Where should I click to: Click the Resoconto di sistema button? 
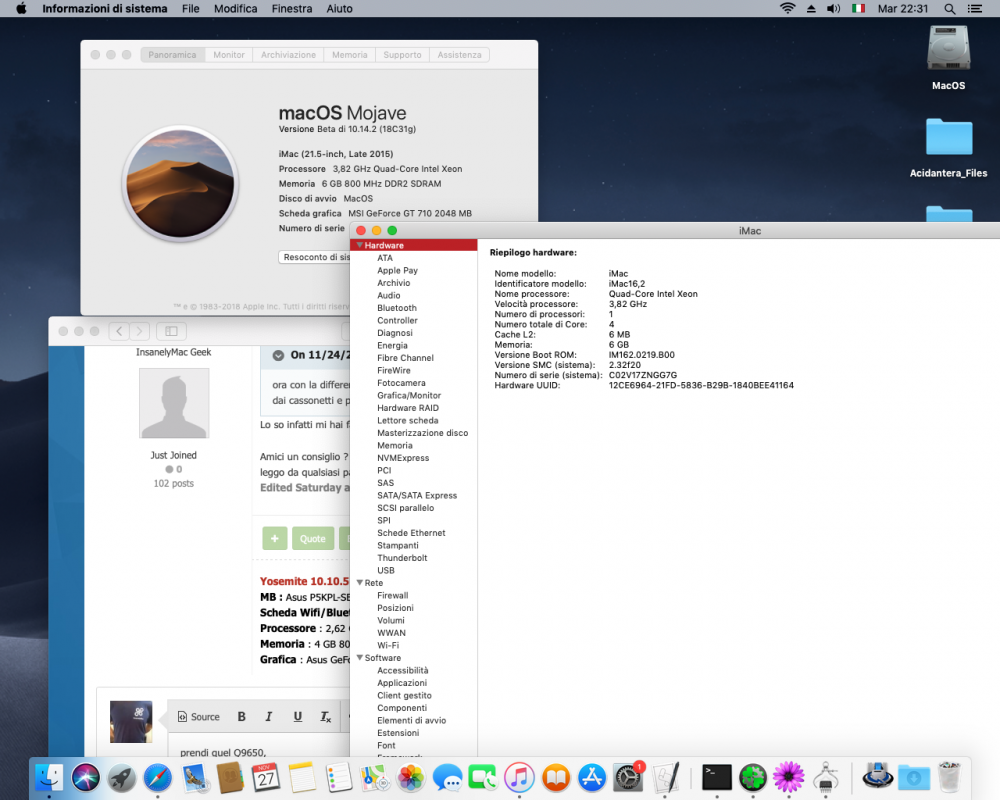(x=315, y=257)
